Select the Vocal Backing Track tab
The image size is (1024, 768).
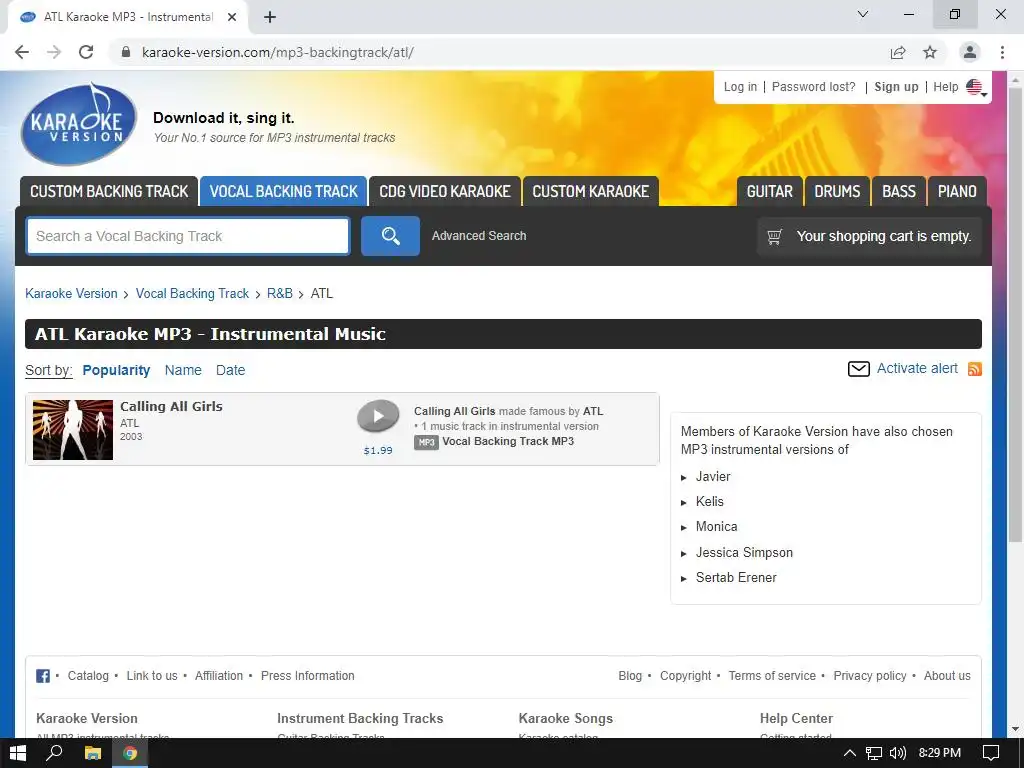pyautogui.click(x=283, y=191)
